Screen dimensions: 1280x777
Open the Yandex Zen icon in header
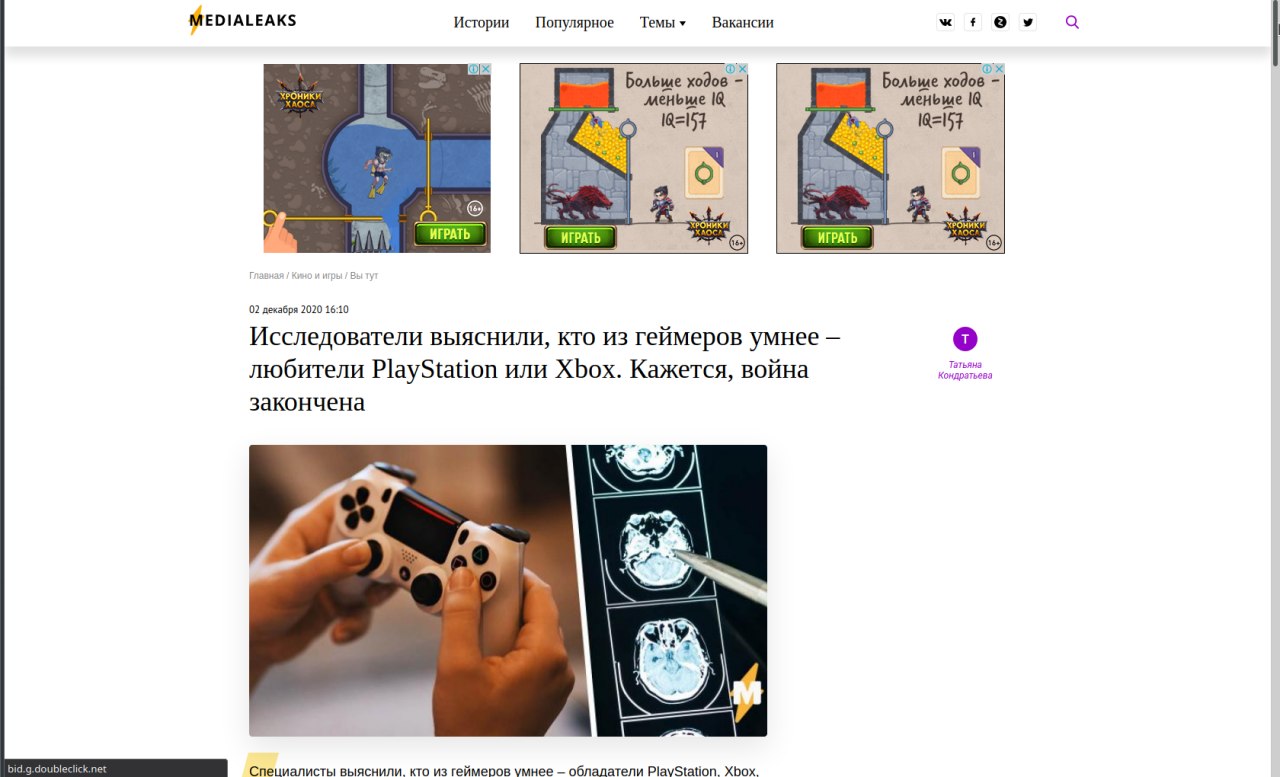[x=1000, y=22]
